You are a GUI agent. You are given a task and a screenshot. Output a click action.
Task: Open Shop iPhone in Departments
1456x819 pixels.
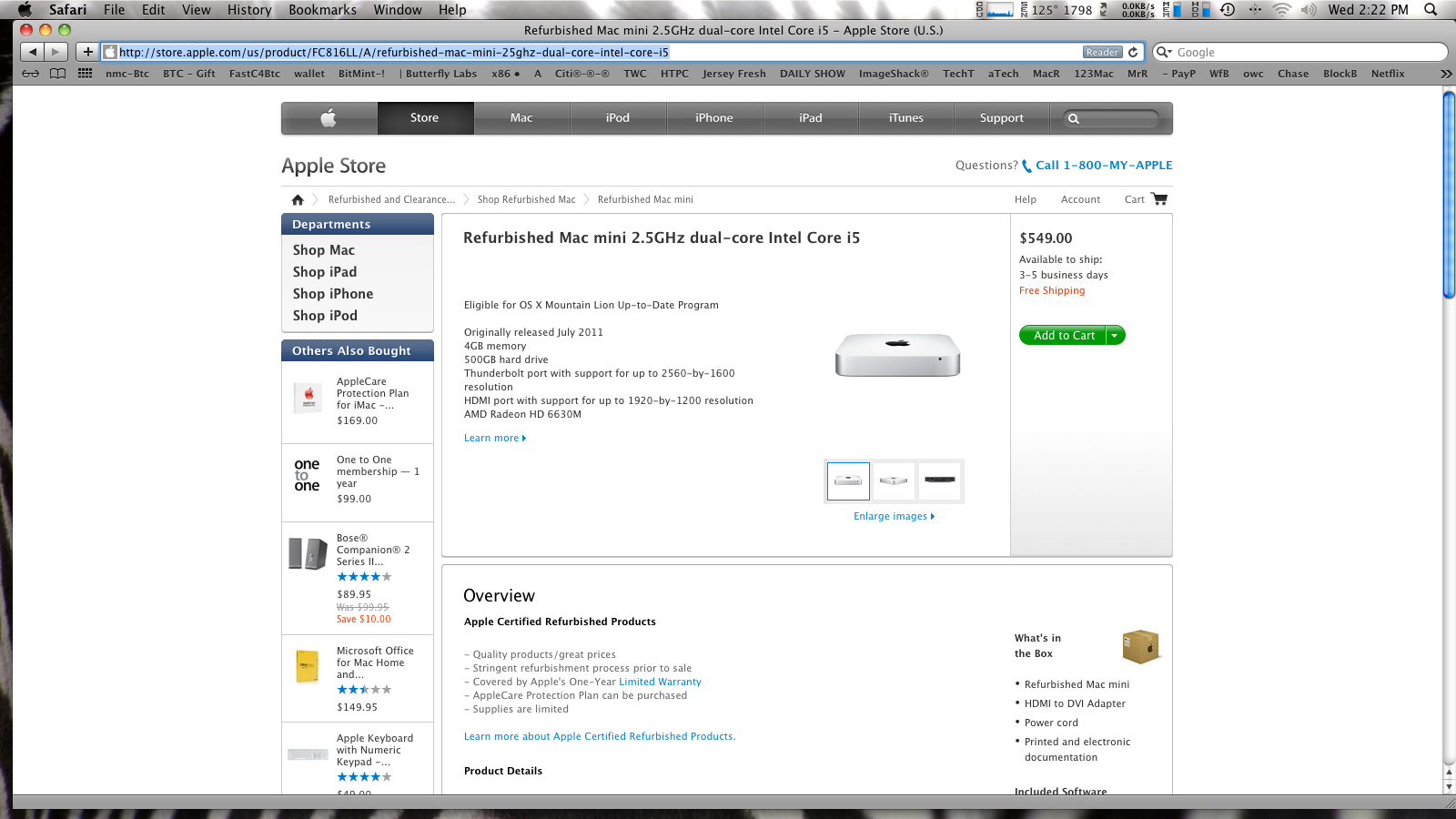pyautogui.click(x=333, y=294)
